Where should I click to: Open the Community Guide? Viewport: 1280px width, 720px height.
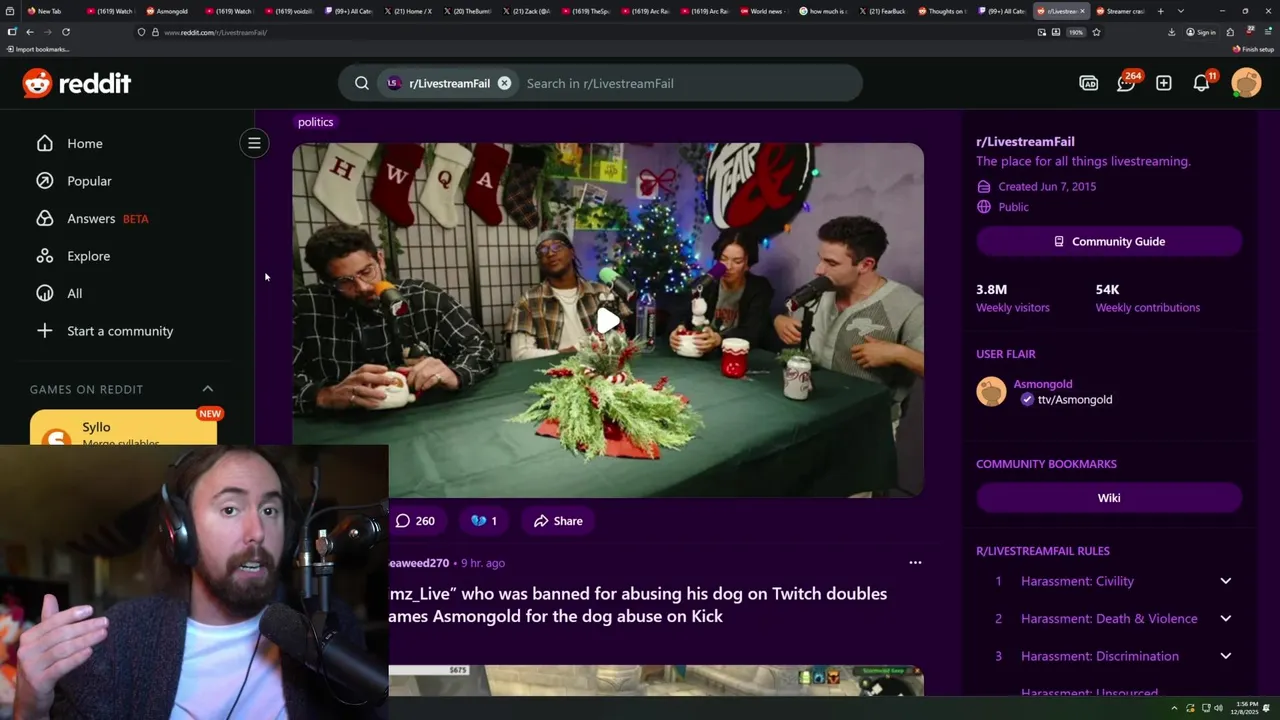(1109, 241)
